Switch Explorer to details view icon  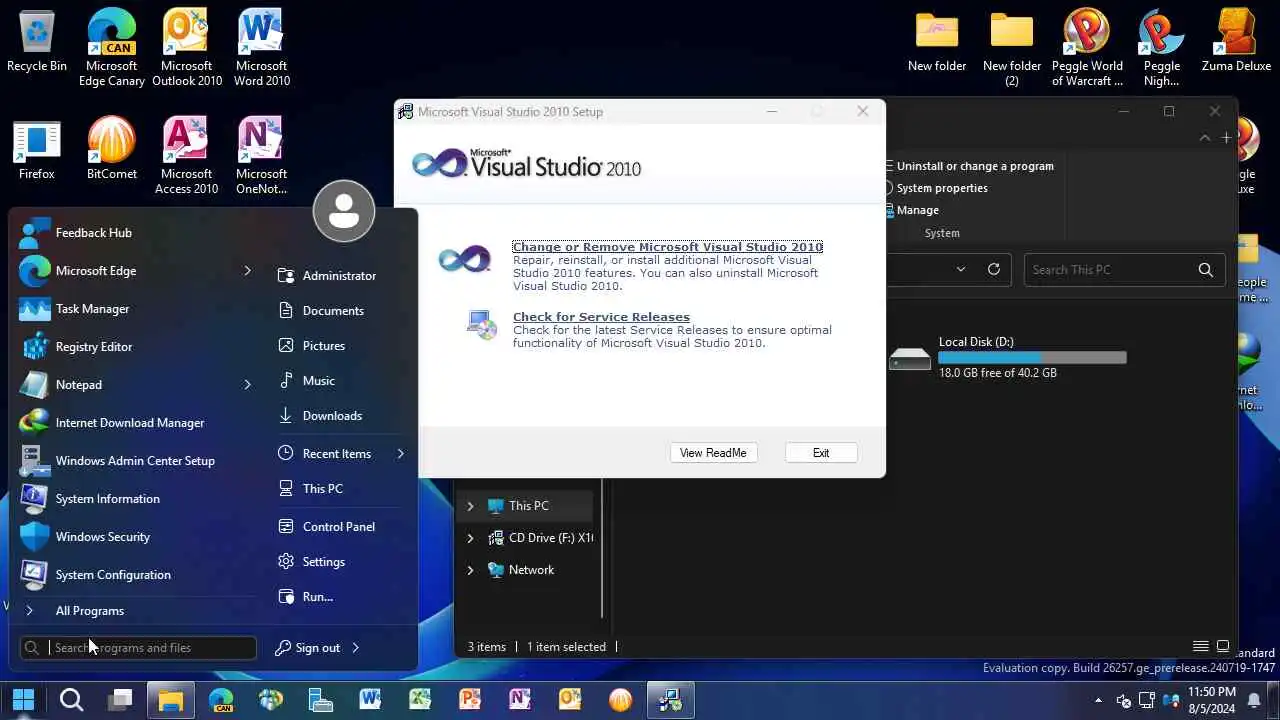(1200, 647)
